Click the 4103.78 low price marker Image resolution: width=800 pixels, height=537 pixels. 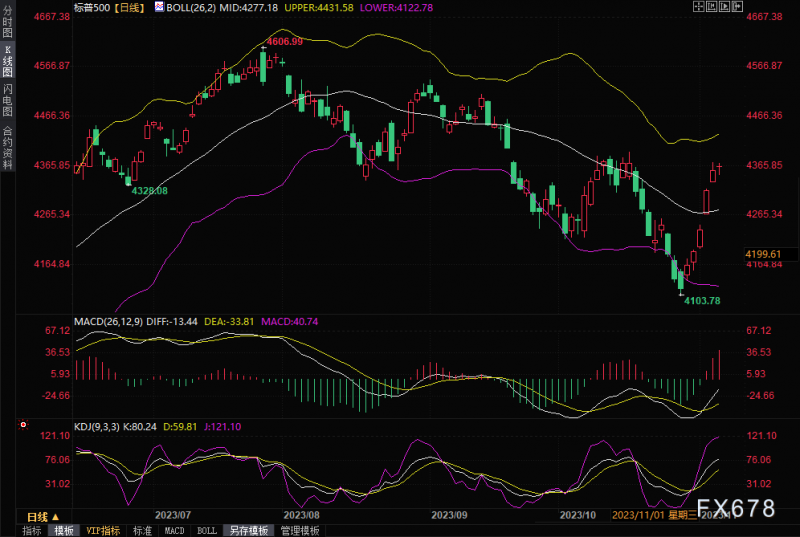coord(701,300)
